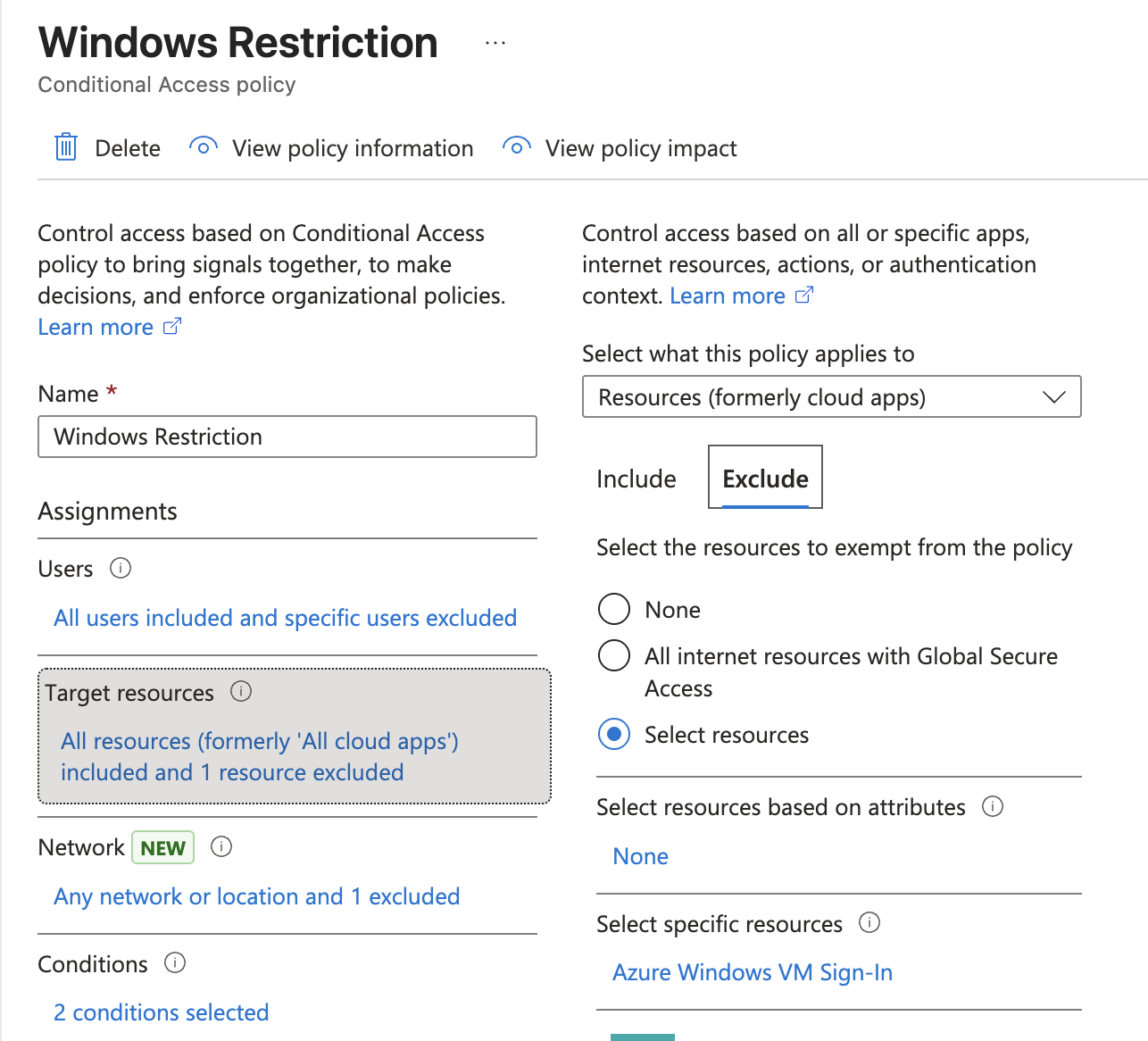
Task: Click the Delete trash can icon
Action: pyautogui.click(x=66, y=147)
